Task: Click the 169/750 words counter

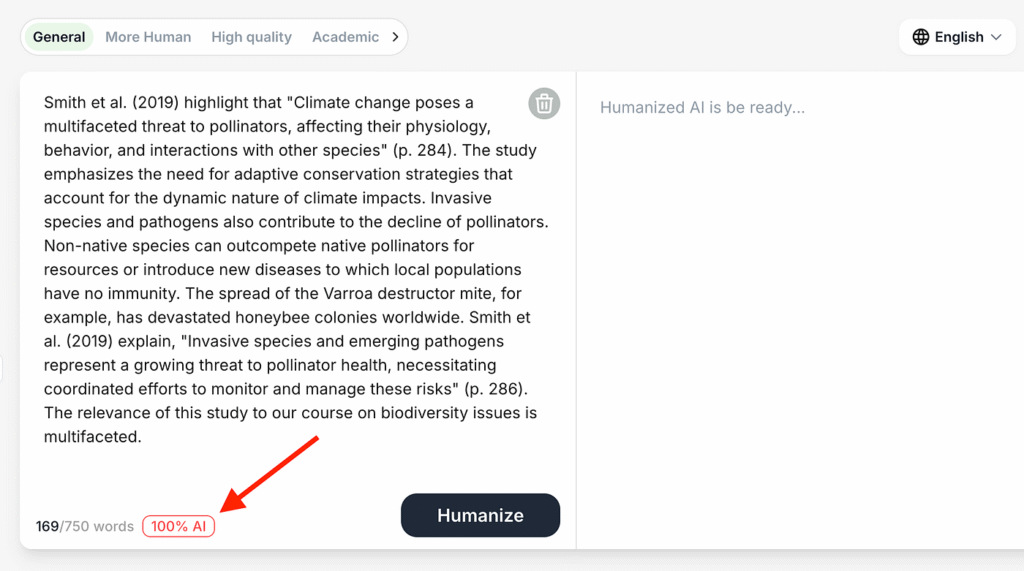Action: click(85, 527)
